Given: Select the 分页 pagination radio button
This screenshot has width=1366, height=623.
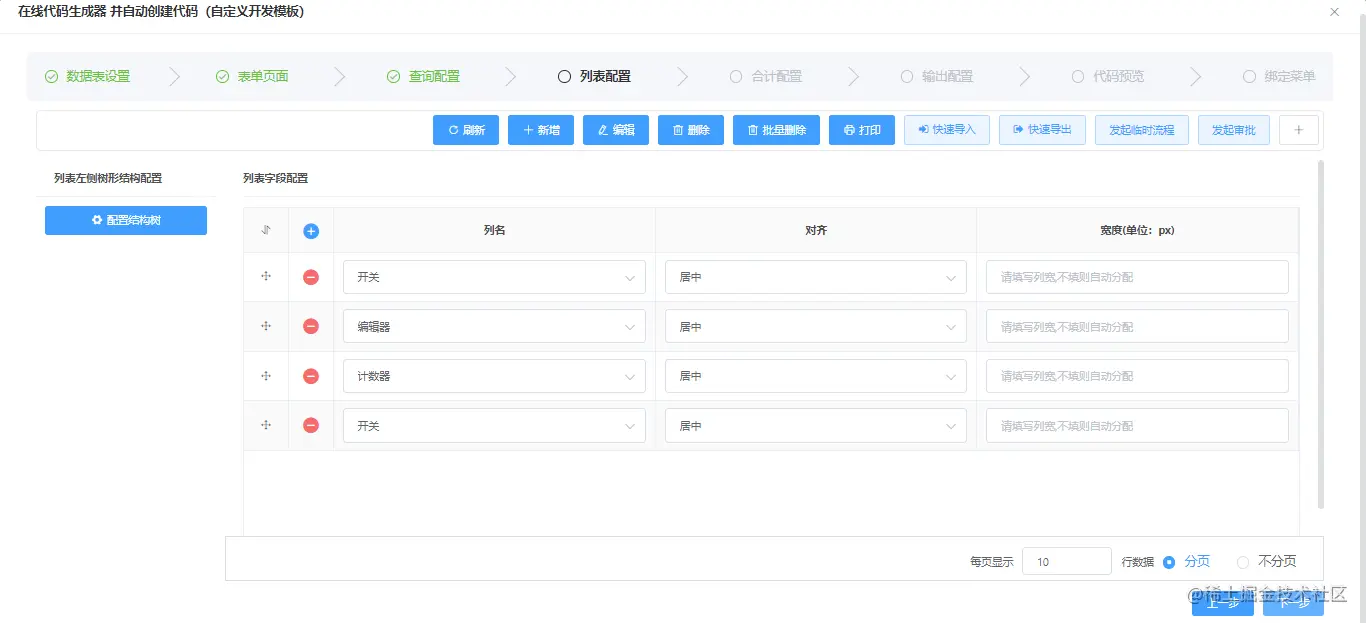Looking at the screenshot, I should click(x=1168, y=561).
